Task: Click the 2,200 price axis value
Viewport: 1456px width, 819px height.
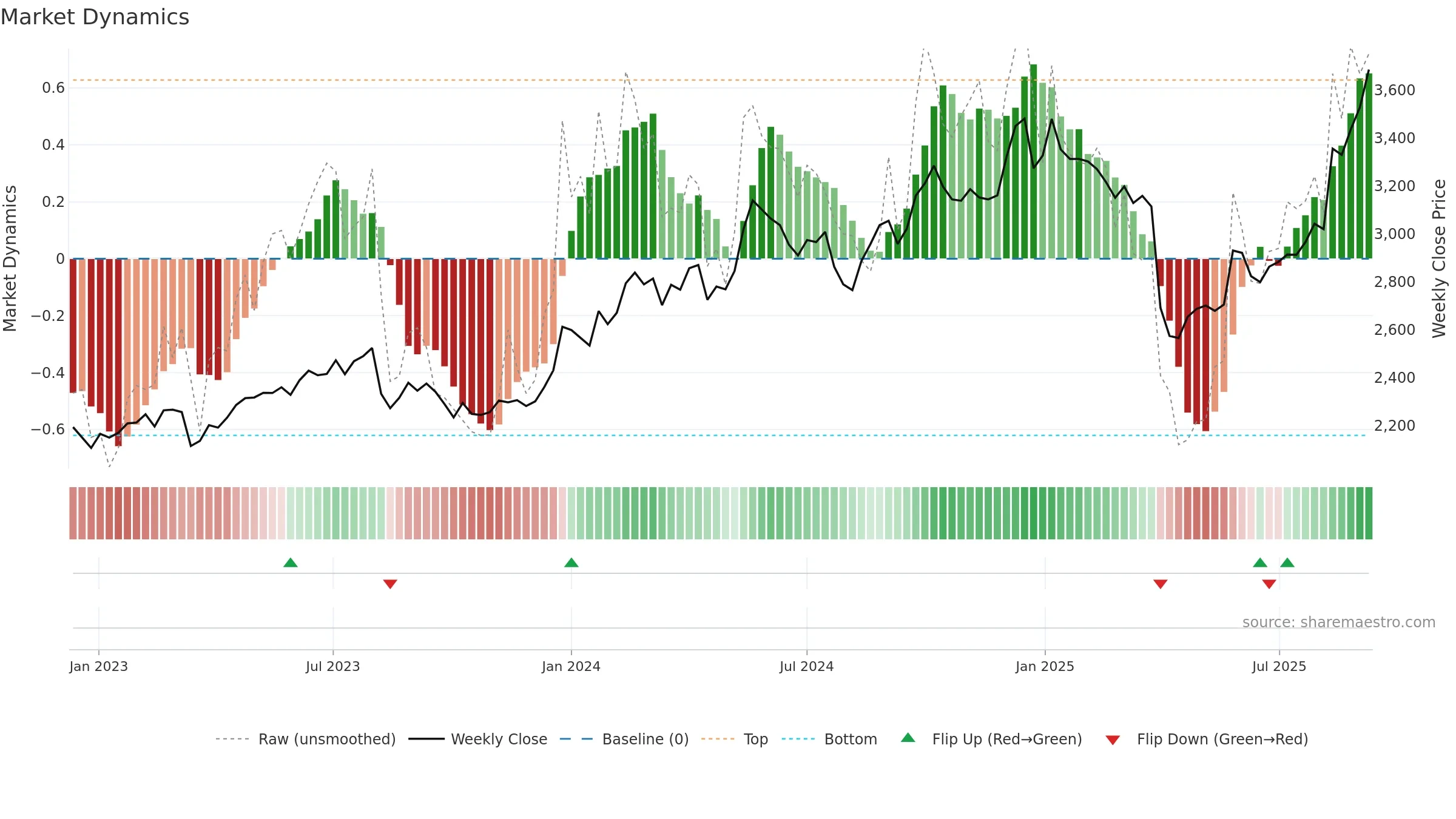Action: [1395, 425]
